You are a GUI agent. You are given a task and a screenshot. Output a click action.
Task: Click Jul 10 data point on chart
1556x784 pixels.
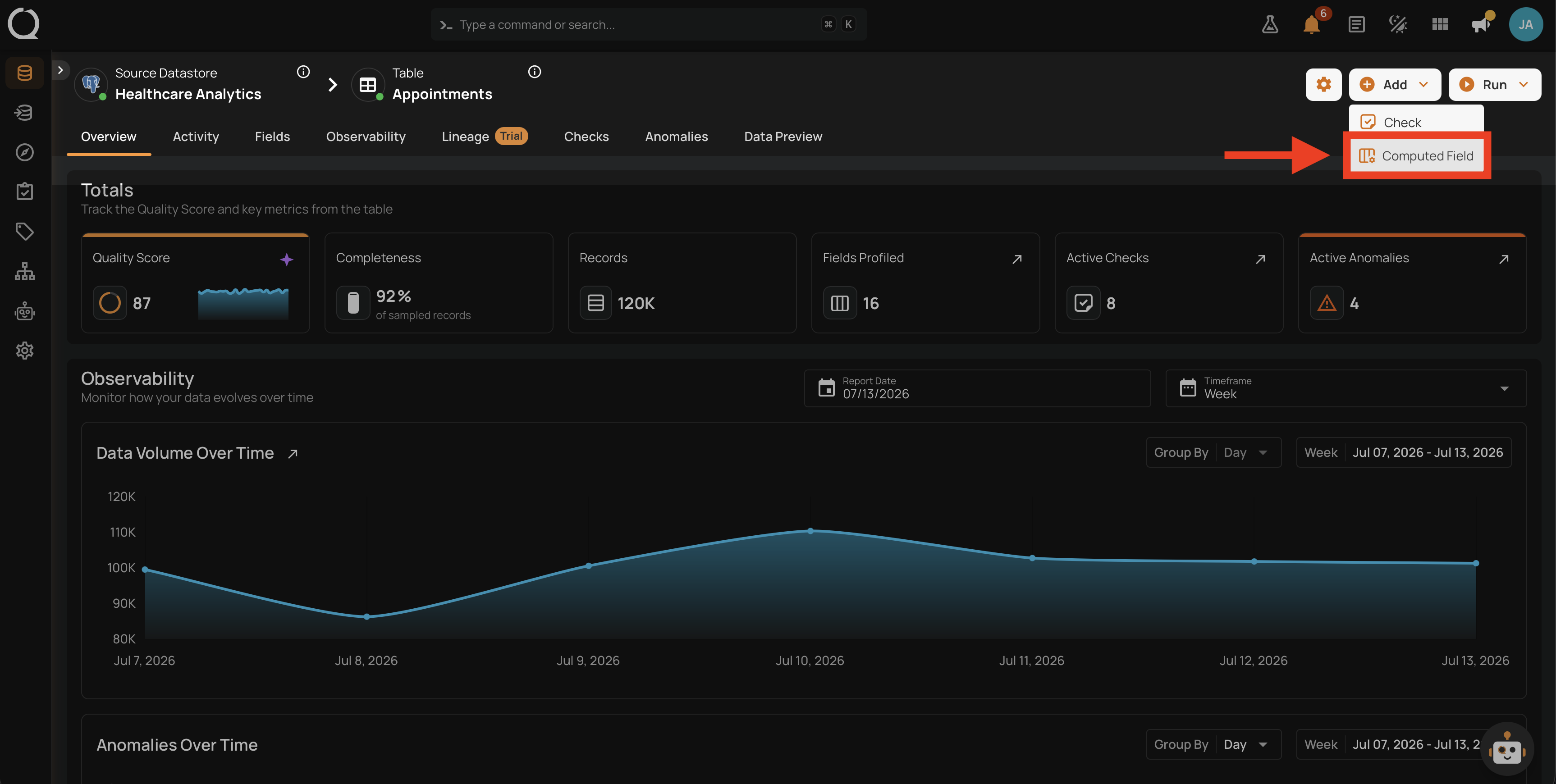pyautogui.click(x=810, y=531)
